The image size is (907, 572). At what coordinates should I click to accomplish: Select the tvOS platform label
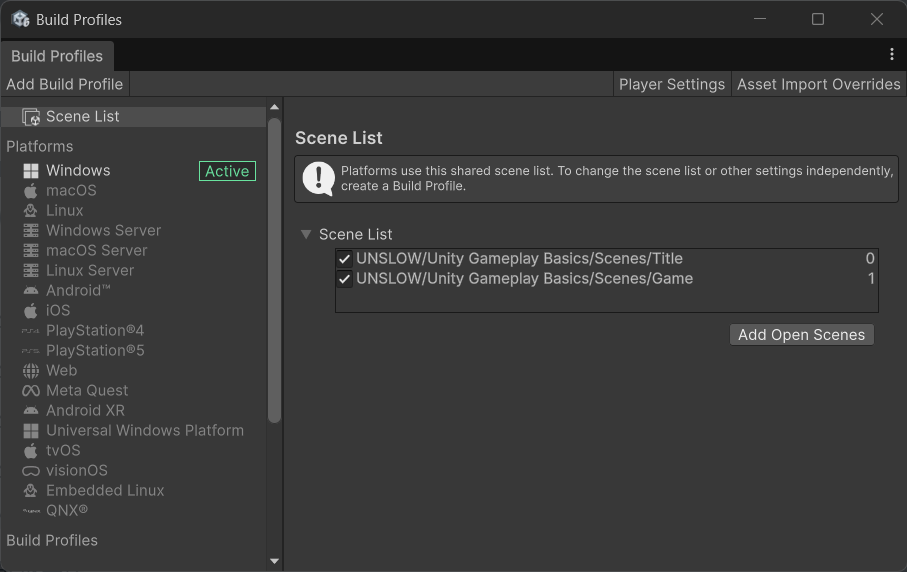(x=63, y=451)
